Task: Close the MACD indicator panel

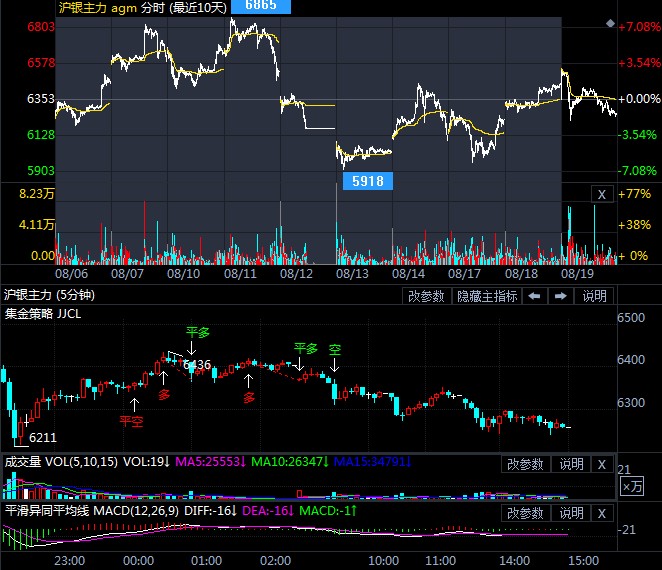Action: 602,513
